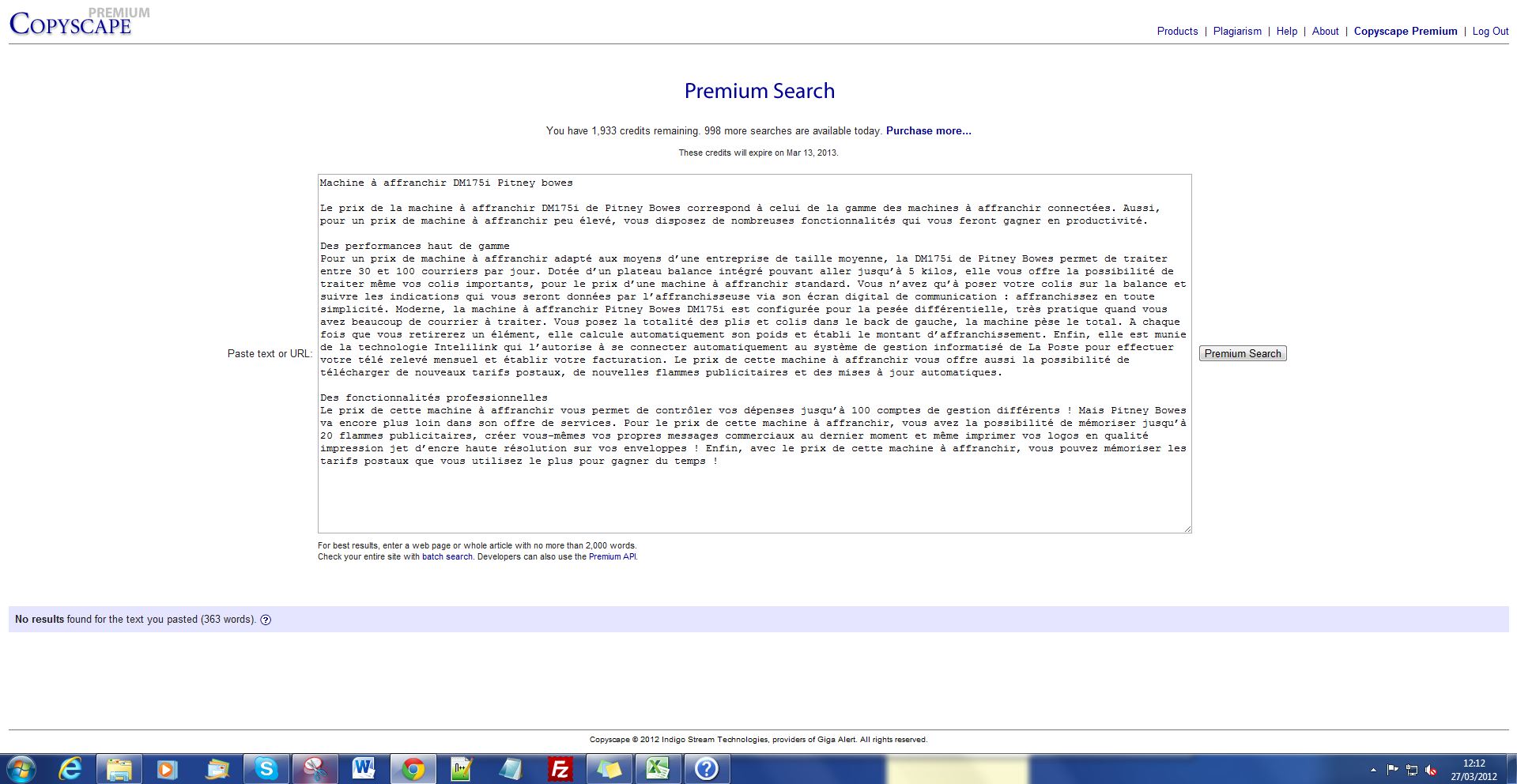Viewport: 1517px width, 784px height.
Task: Open the help icon beside No results
Action: click(266, 620)
